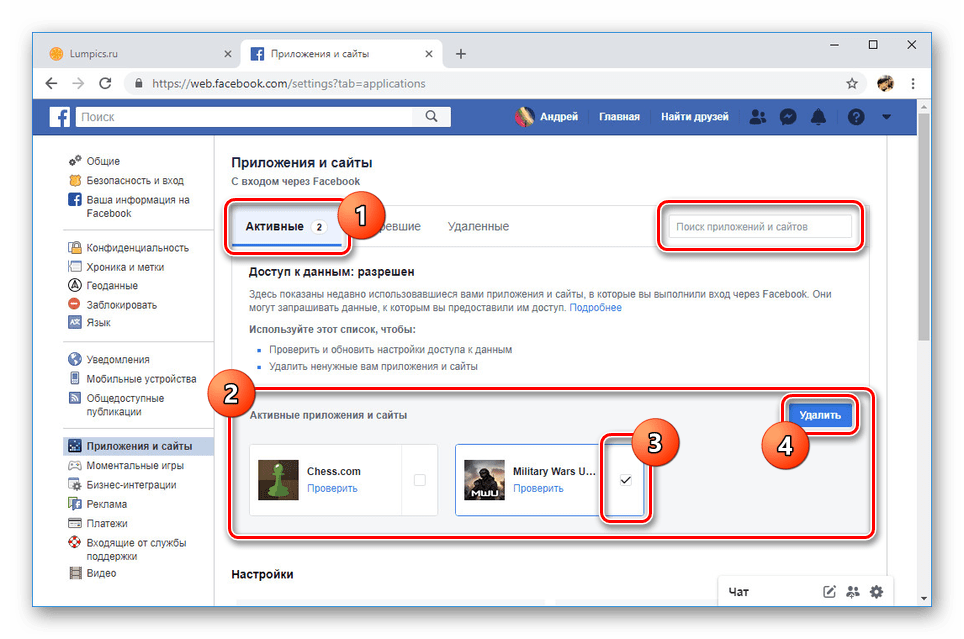This screenshot has height=639, width=964.
Task: Click the notifications bell icon
Action: tap(818, 117)
